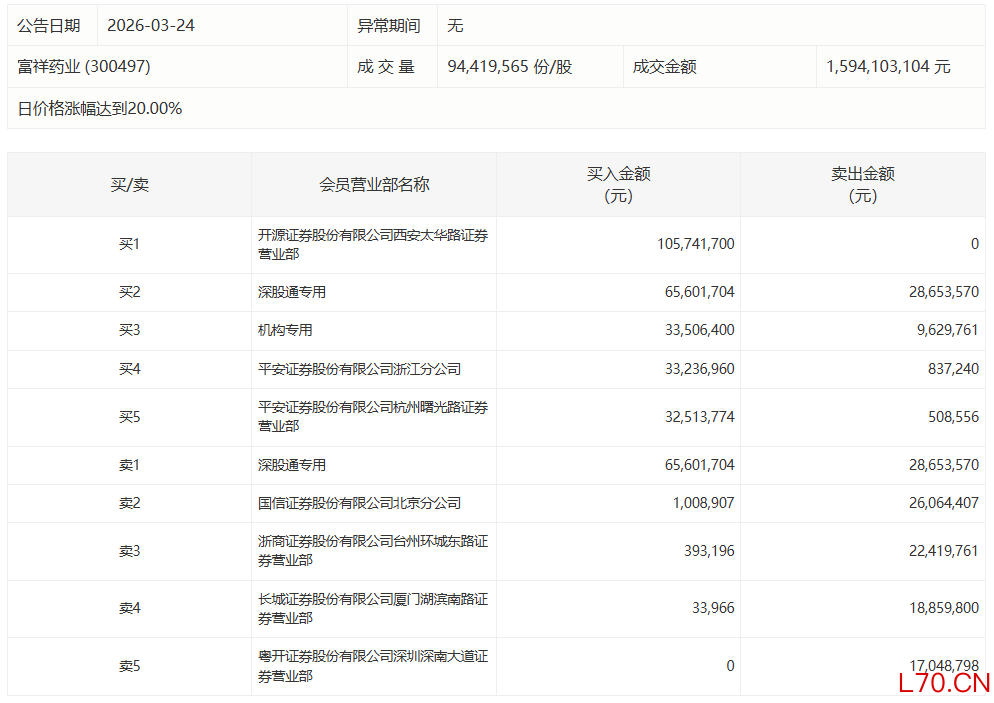Click the 会员营业部名称 column header

373,185
